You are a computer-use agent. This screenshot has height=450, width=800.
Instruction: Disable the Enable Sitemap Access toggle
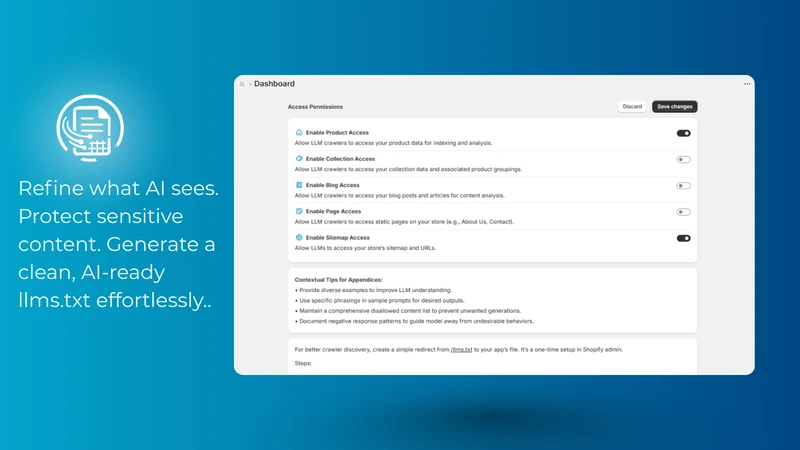(683, 238)
